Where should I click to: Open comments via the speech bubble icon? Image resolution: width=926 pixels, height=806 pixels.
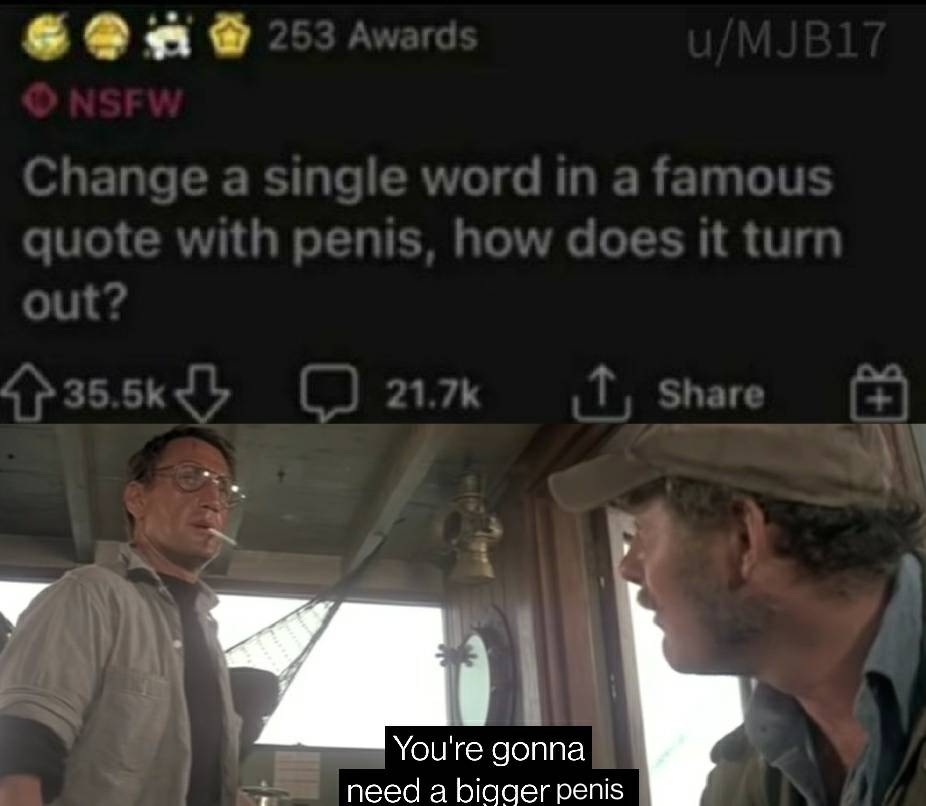click(x=329, y=393)
